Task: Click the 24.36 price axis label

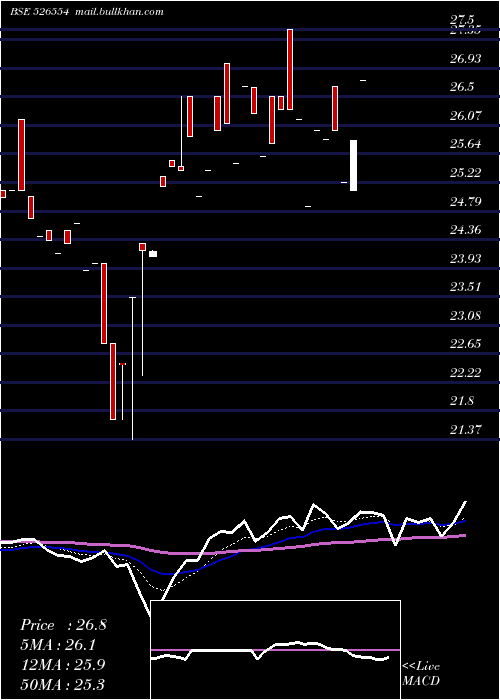Action: pos(466,230)
